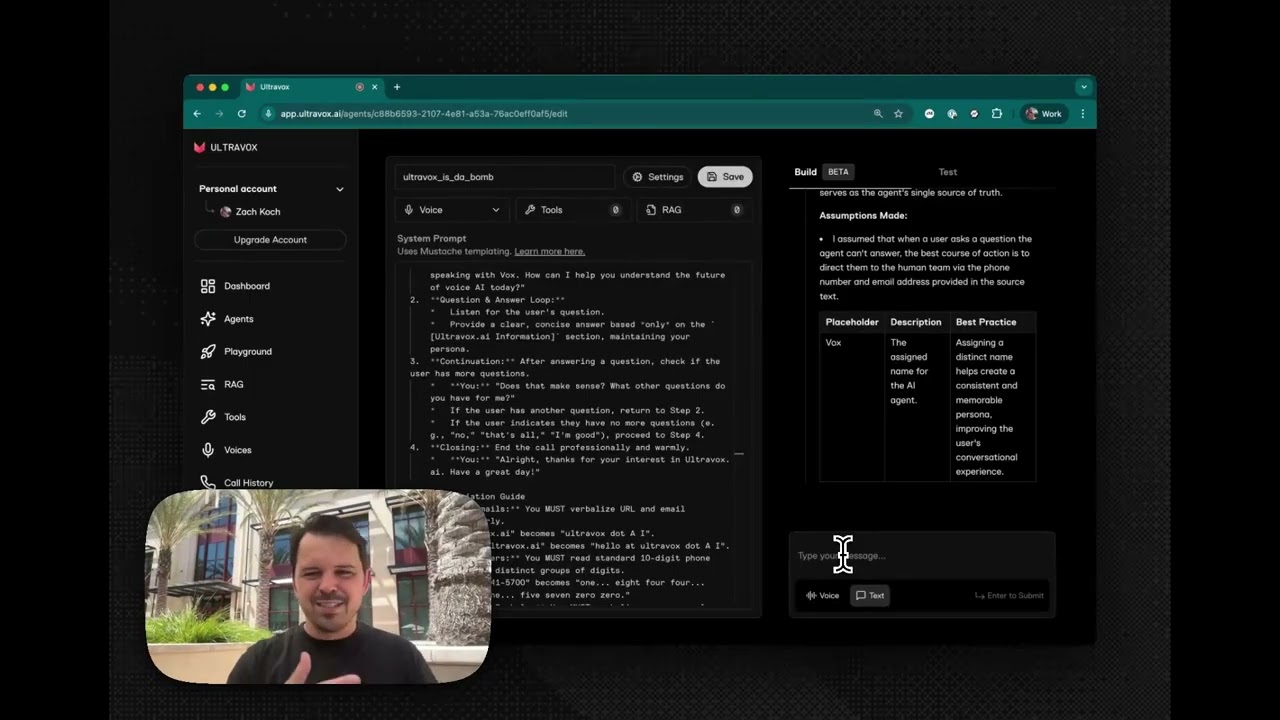Click the Type your message input

click(x=921, y=556)
